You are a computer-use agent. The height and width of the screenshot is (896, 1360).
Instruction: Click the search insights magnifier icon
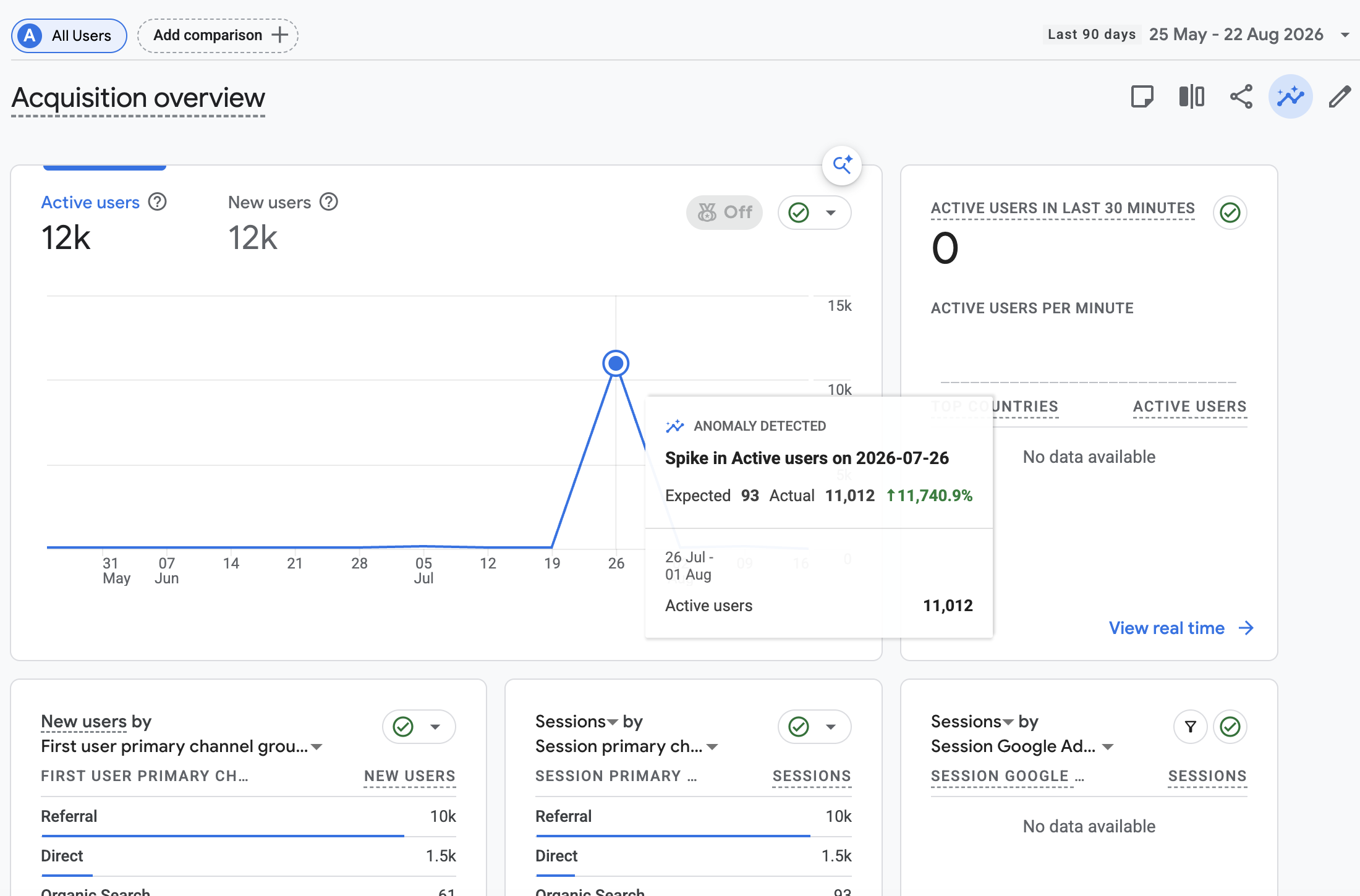point(842,165)
